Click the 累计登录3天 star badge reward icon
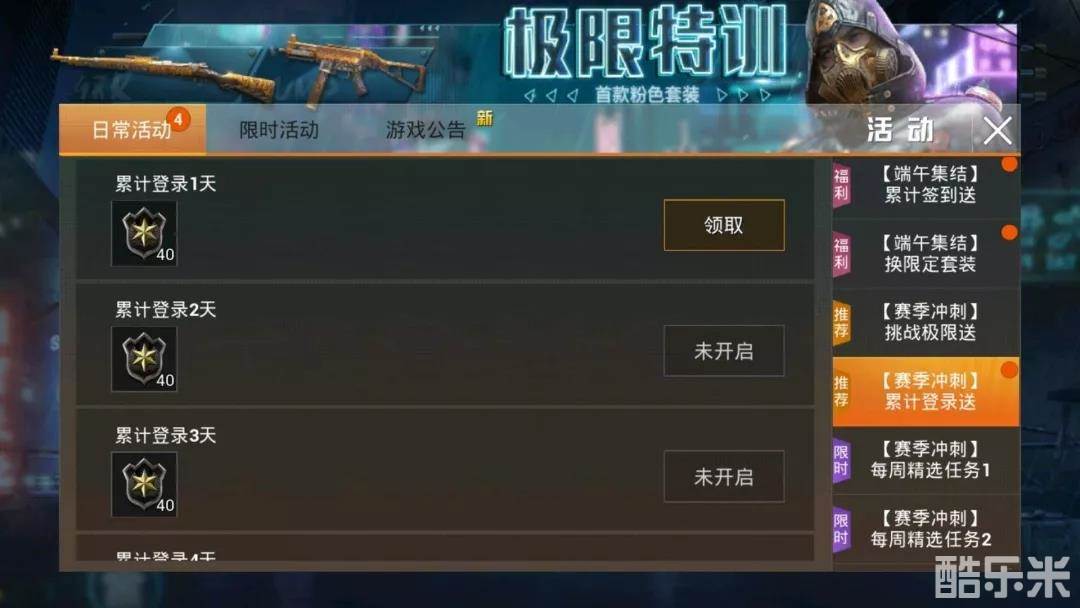The height and width of the screenshot is (608, 1080). [144, 484]
